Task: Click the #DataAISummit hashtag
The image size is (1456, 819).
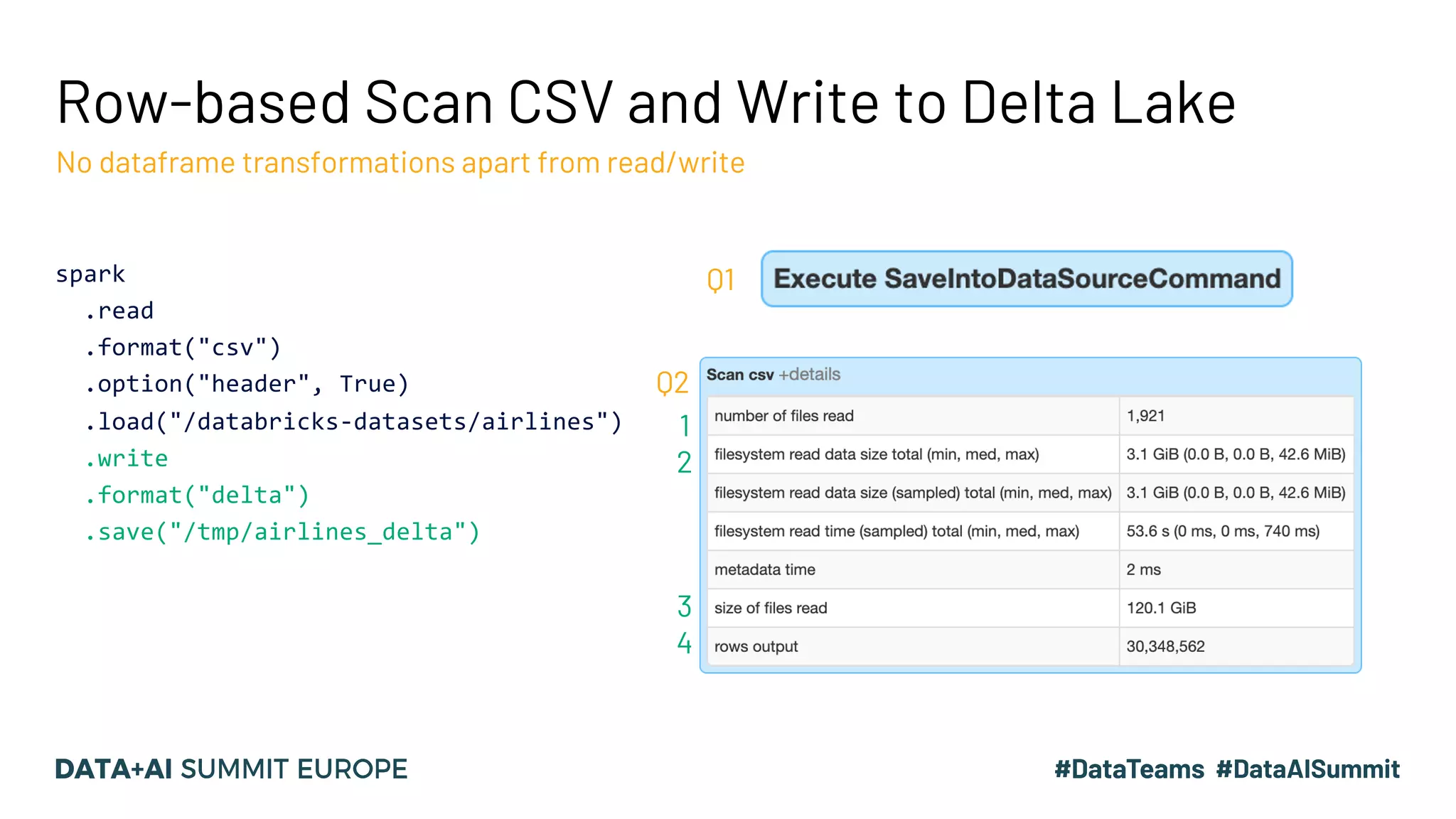Action: tap(1307, 769)
